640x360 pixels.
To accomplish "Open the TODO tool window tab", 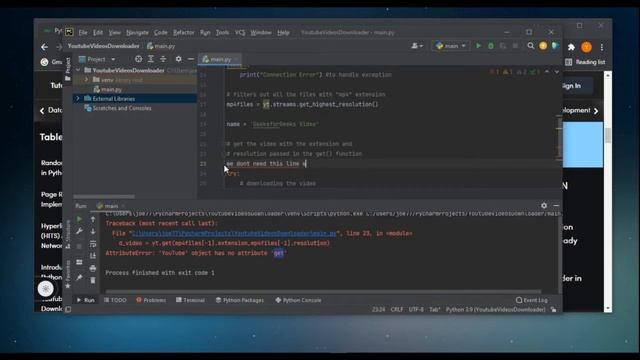I will pyautogui.click(x=115, y=300).
